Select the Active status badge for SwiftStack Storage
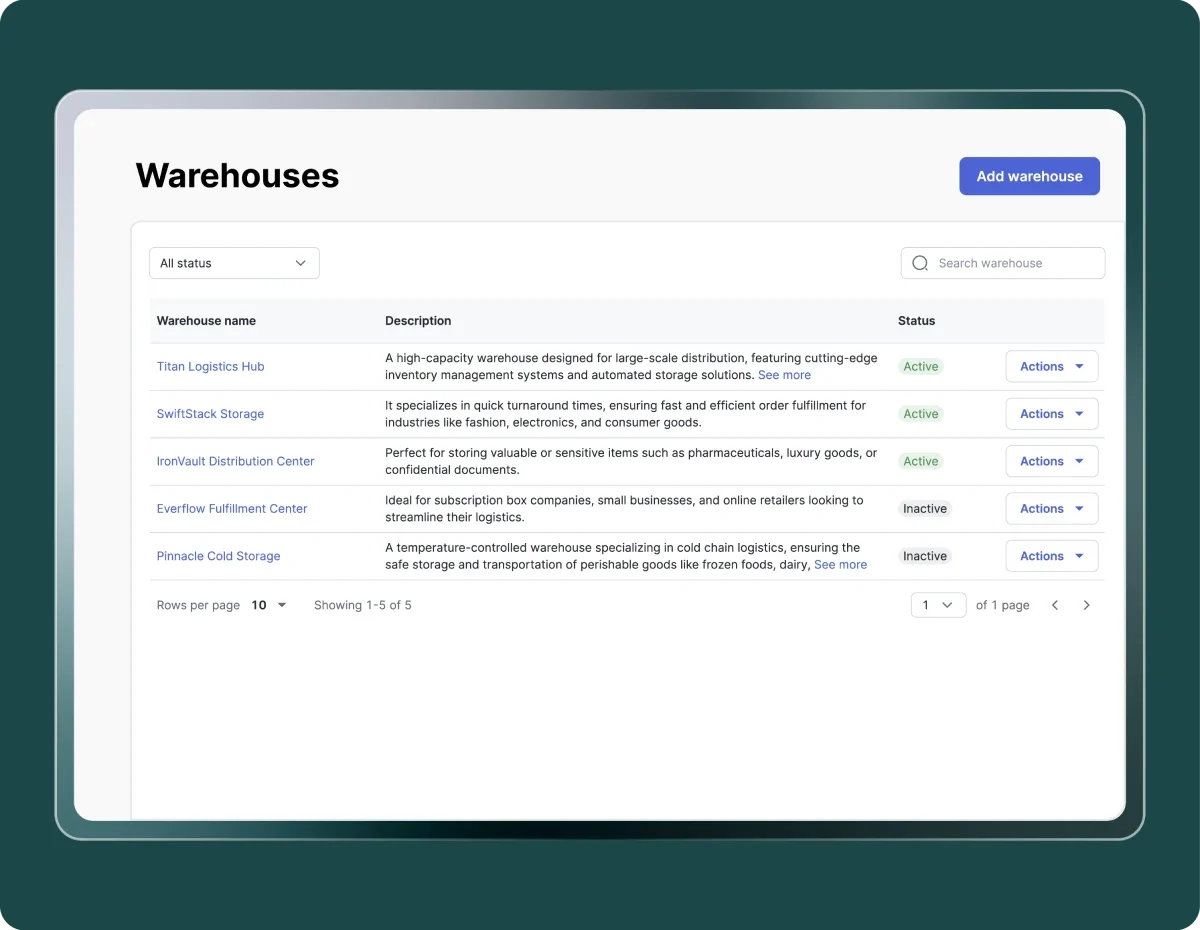1200x930 pixels. (920, 413)
